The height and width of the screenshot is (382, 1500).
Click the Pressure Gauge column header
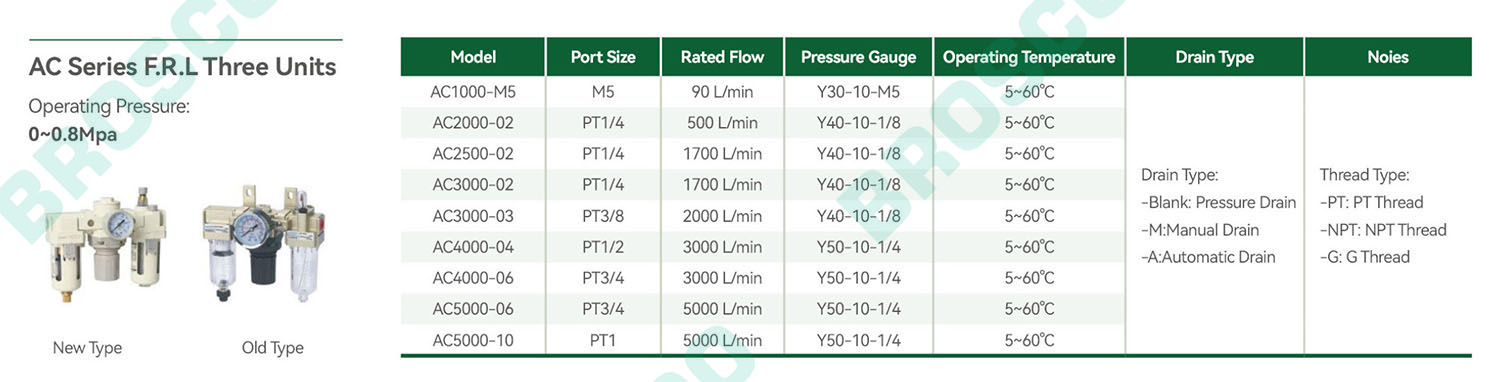point(858,57)
